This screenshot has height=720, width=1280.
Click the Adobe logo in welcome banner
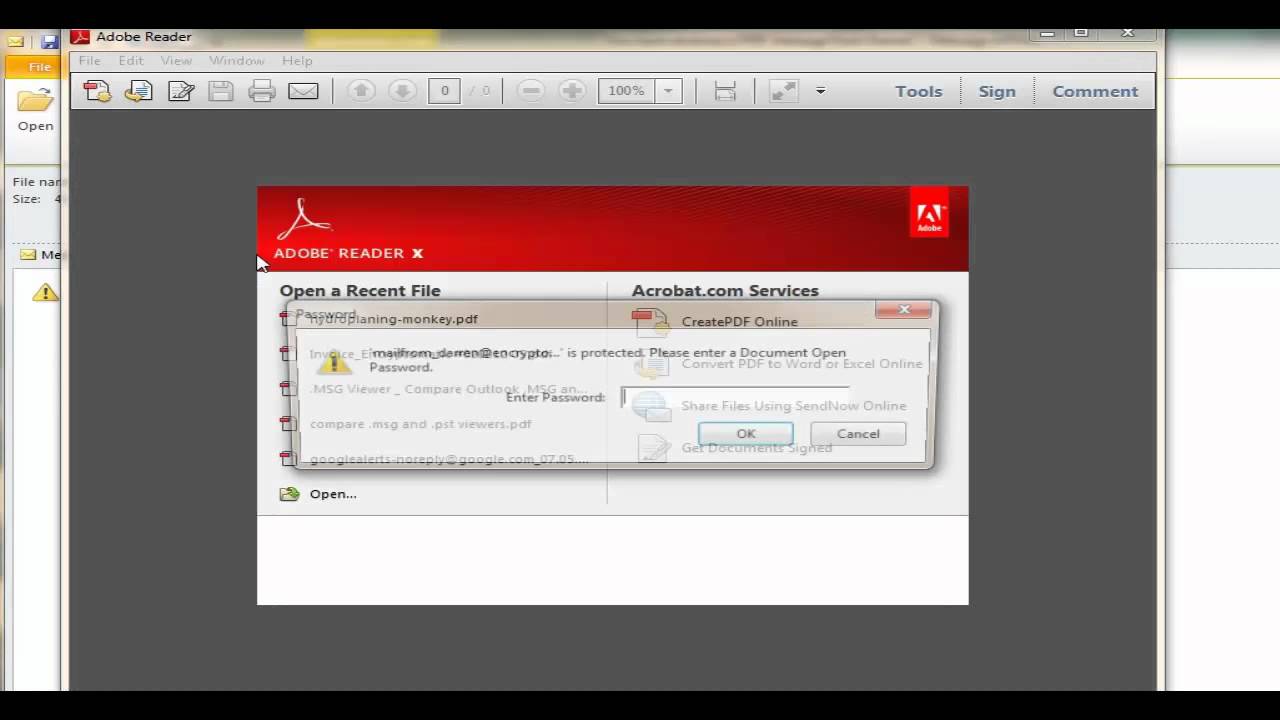pos(930,213)
